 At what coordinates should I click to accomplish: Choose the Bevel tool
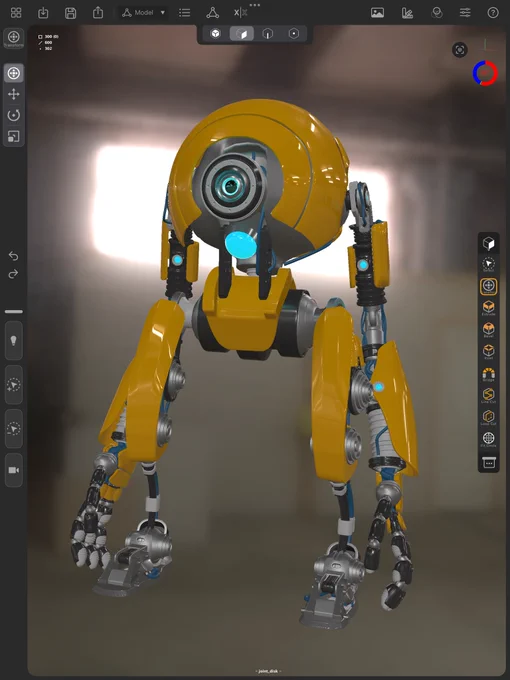click(x=488, y=330)
